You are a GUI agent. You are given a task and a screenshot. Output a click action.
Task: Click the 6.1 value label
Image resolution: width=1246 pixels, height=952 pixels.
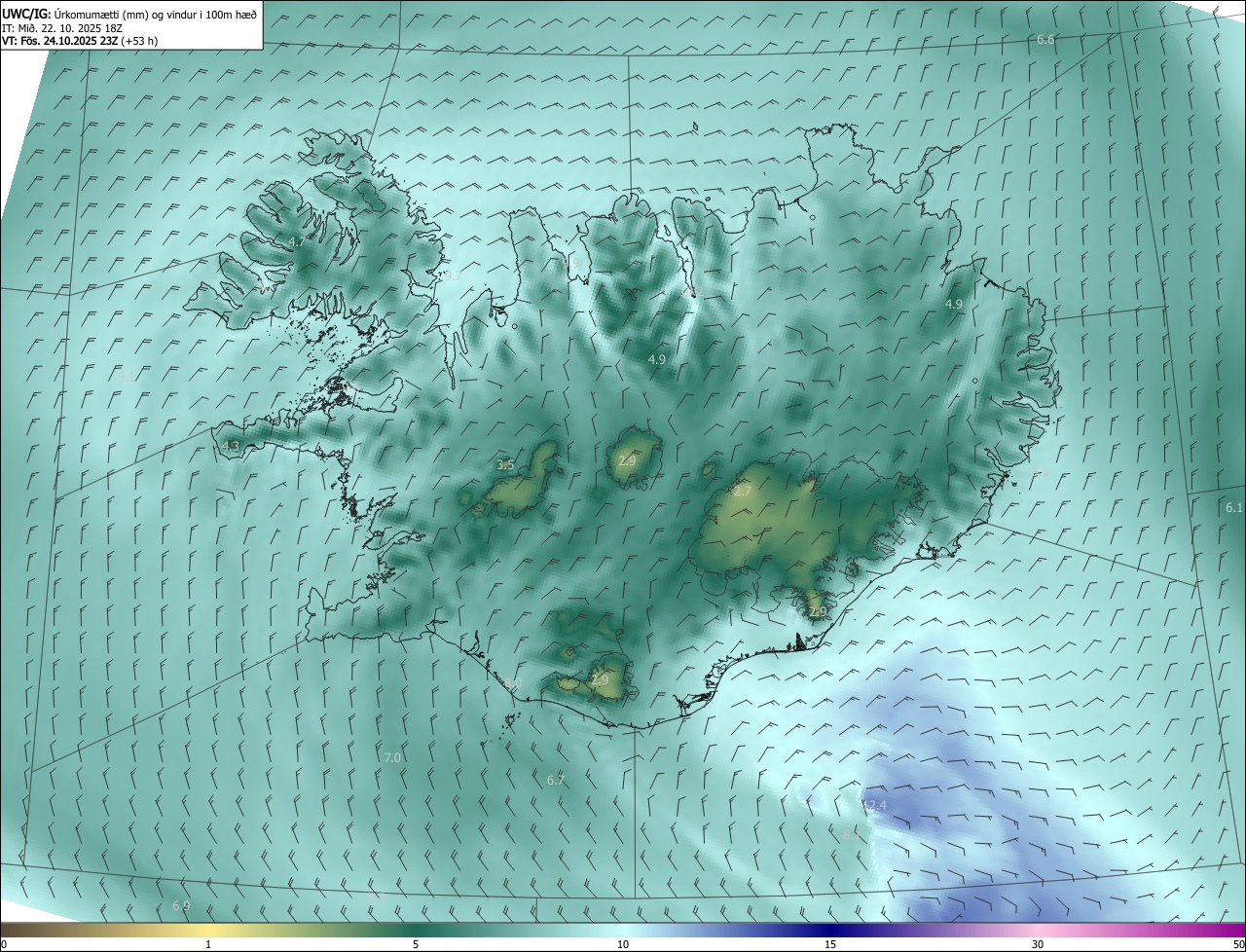(x=1234, y=508)
